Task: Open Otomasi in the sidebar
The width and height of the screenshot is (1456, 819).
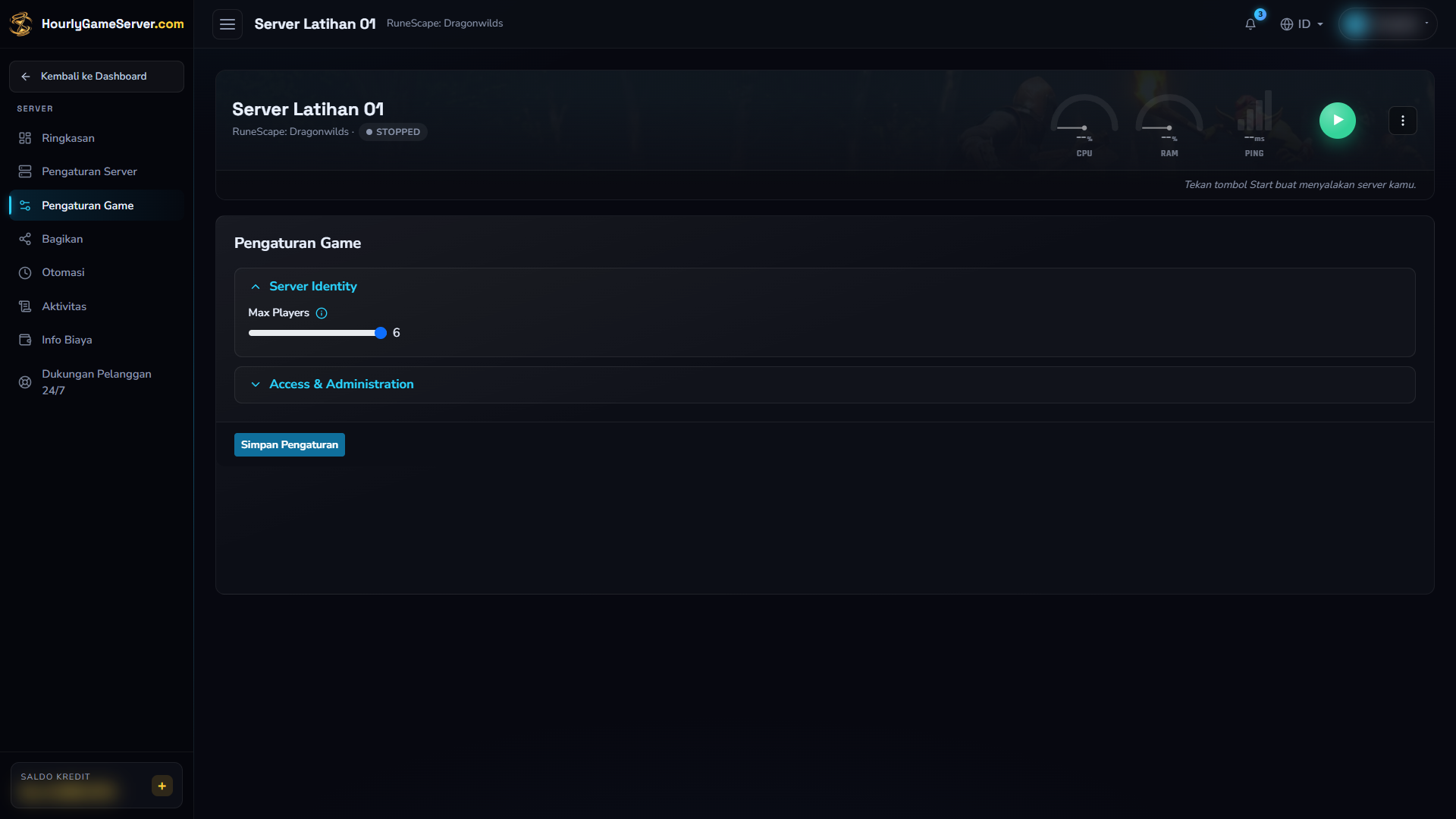Action: pyautogui.click(x=96, y=272)
